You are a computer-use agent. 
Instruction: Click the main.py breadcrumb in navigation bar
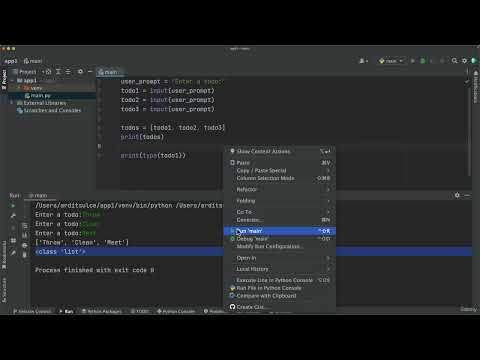click(x=33, y=61)
